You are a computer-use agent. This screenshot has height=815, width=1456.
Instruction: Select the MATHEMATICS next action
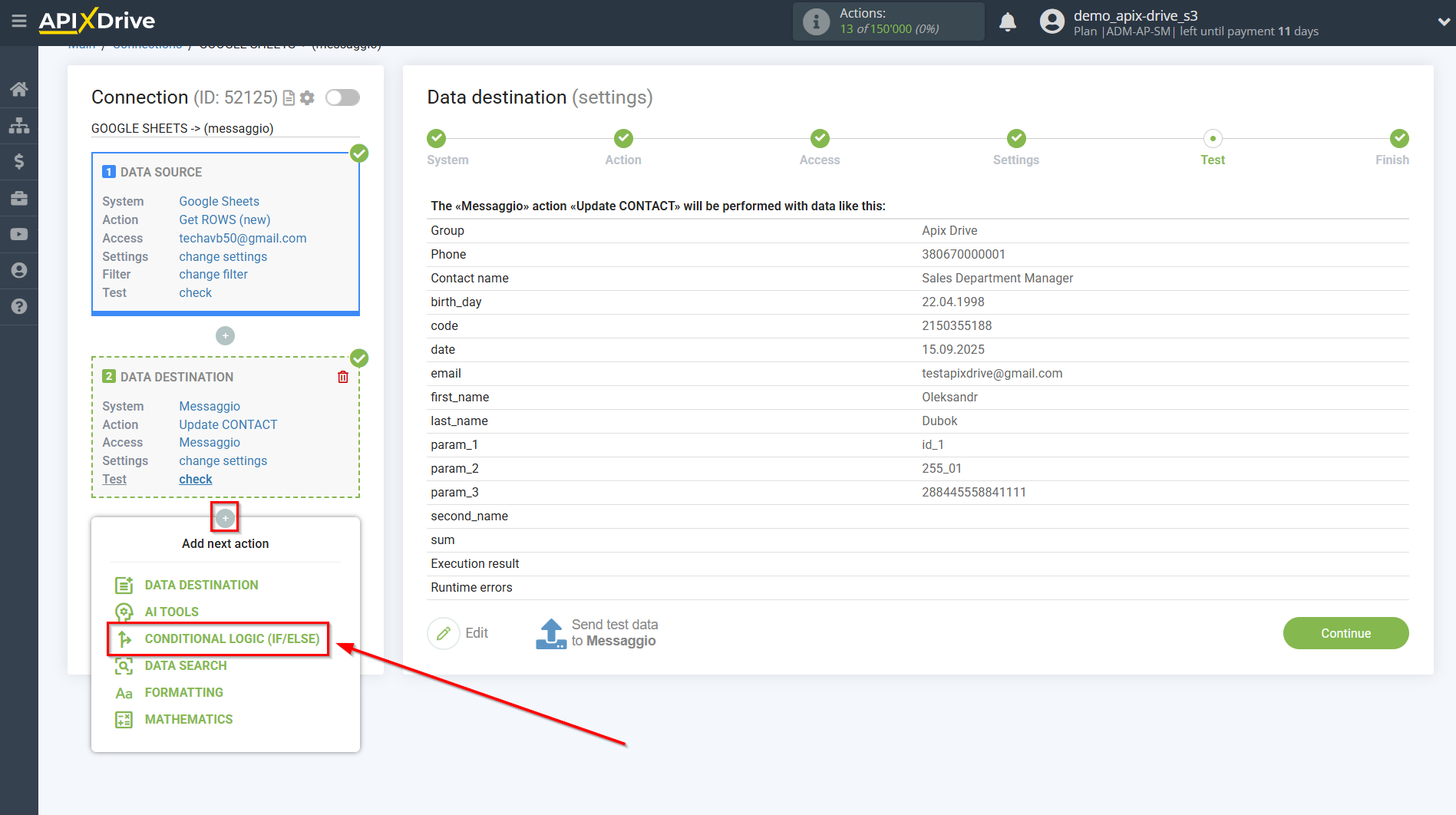coord(189,719)
